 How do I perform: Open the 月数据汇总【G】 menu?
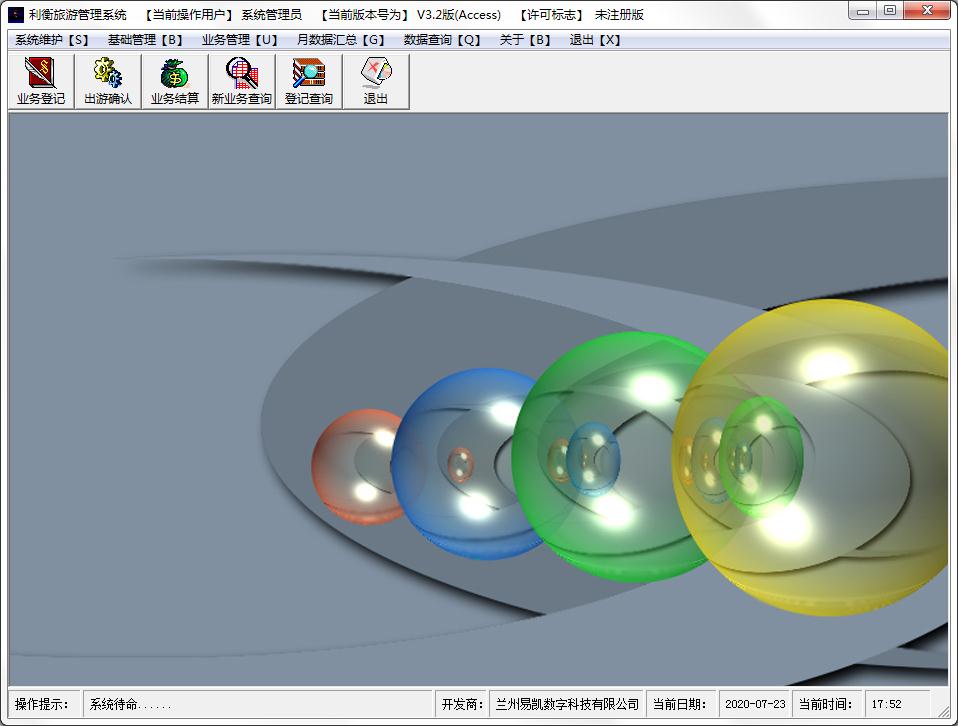(x=341, y=40)
